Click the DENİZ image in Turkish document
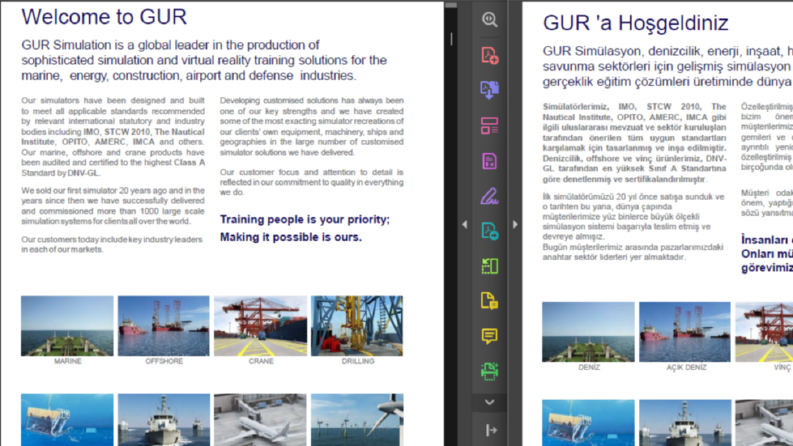 point(588,332)
